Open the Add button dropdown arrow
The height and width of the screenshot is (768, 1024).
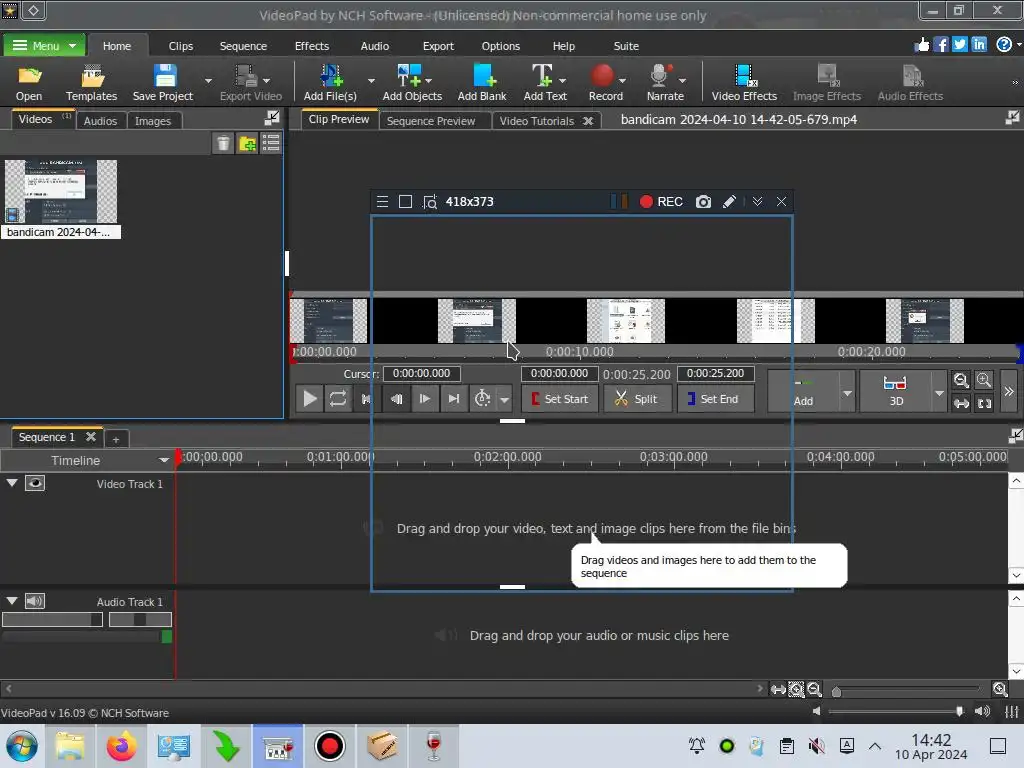click(847, 393)
